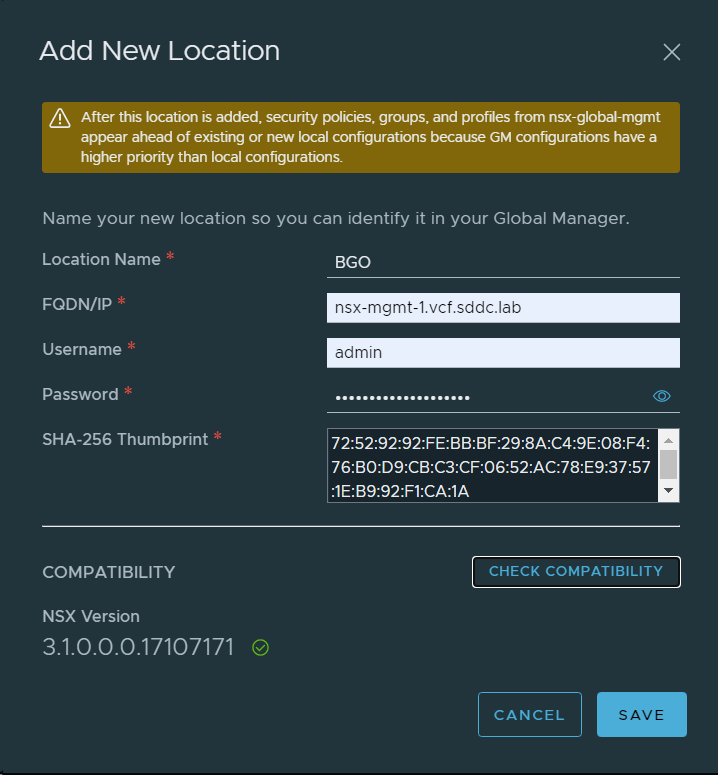Click the SHA-256 Thumbprint label
The width and height of the screenshot is (718, 775).
126,438
